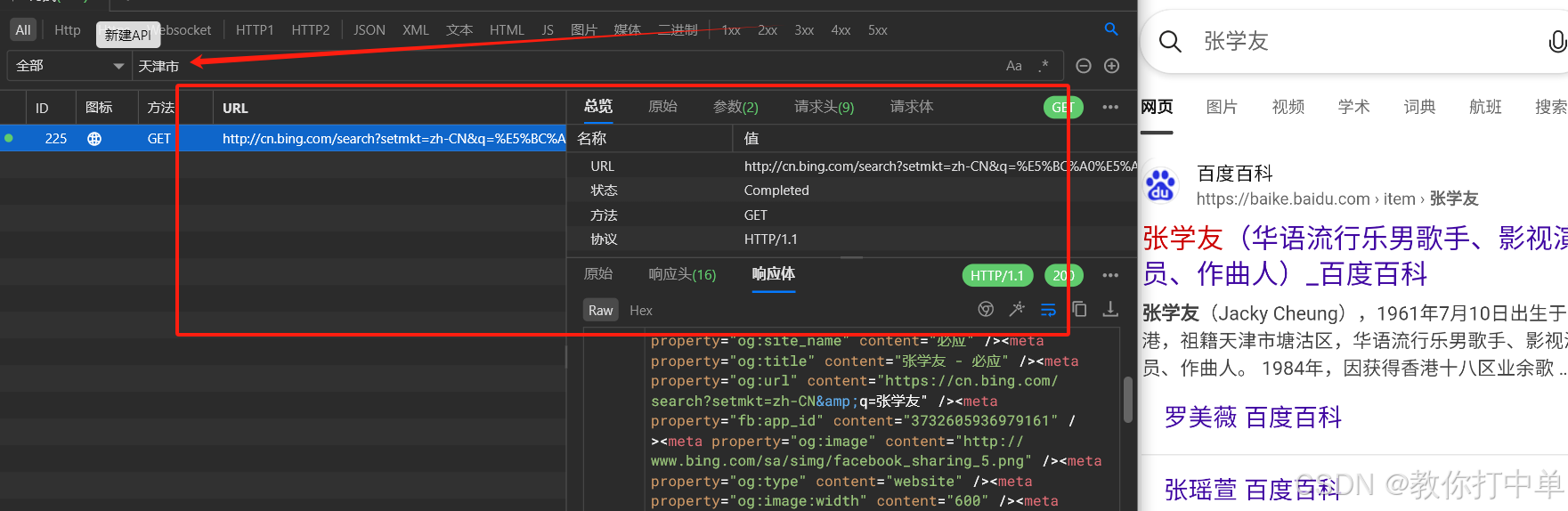
Task: Click the download response icon
Action: (1110, 309)
